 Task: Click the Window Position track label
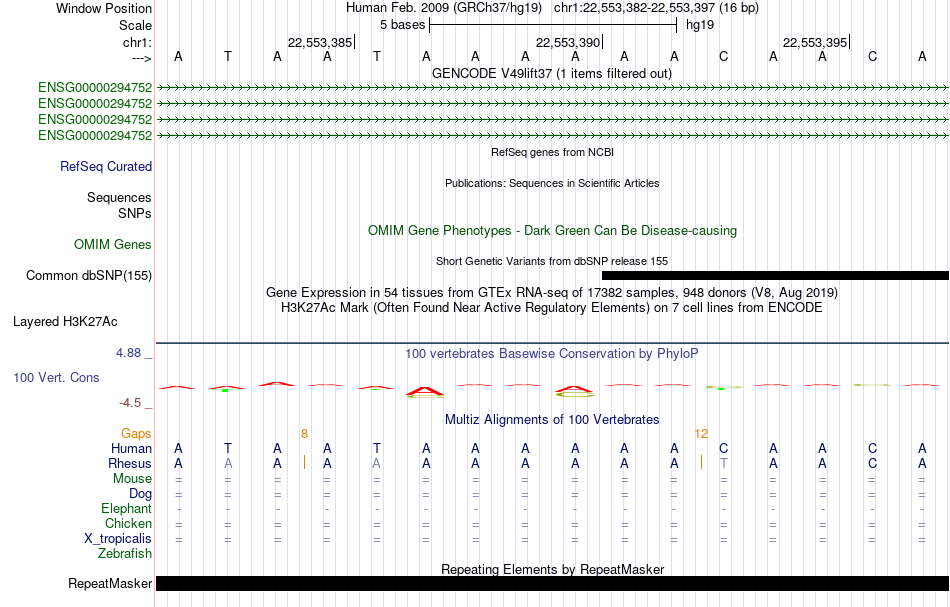104,8
